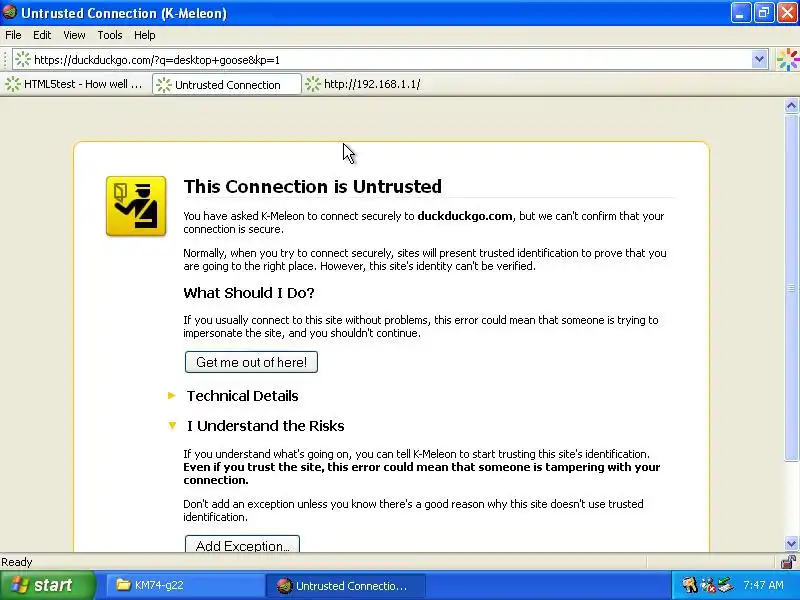Open the KM74-g22 folder taskbar button
800x600 pixels.
pos(185,585)
